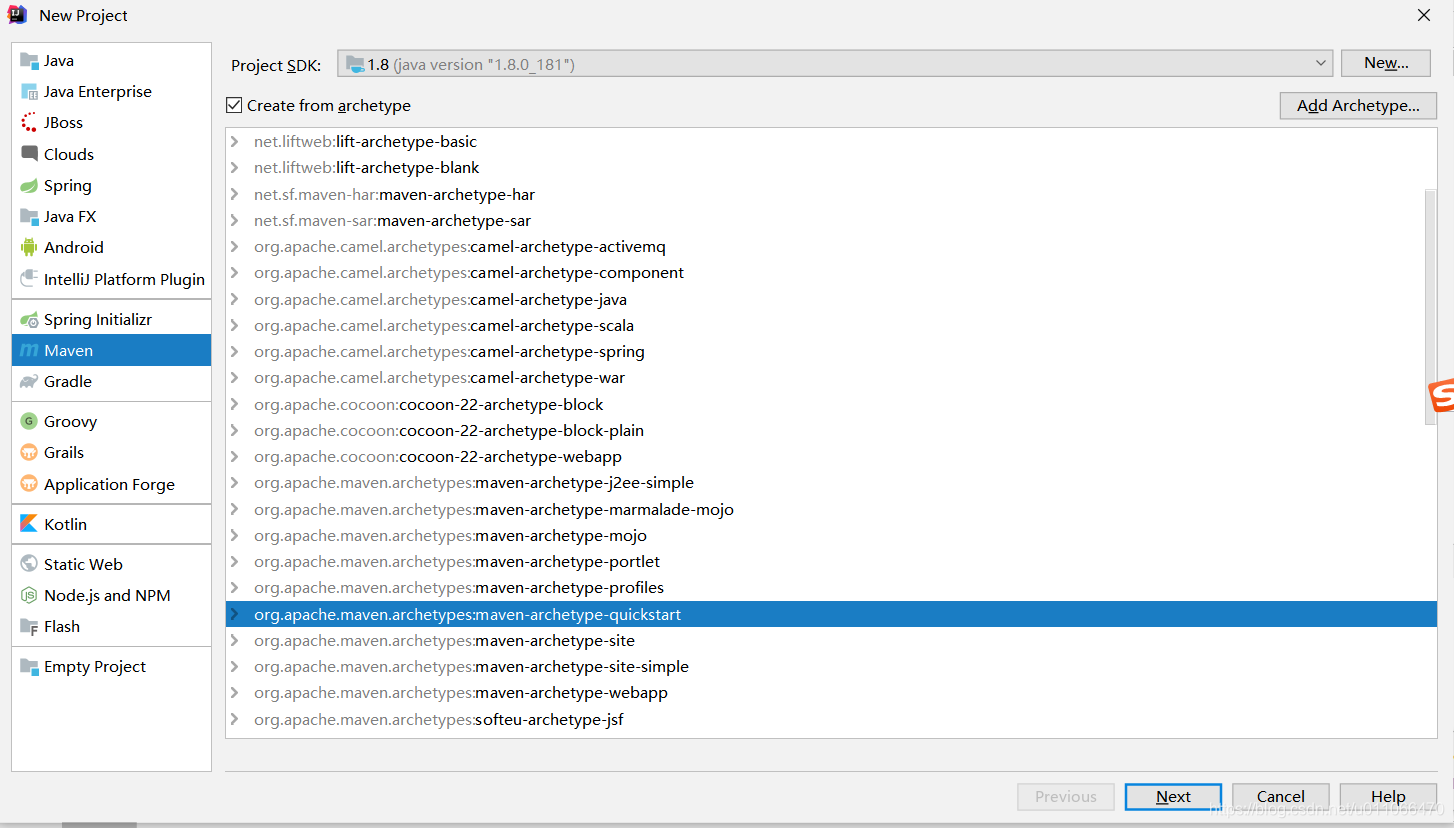This screenshot has width=1454, height=828.
Task: Click the Android robot icon
Action: pyautogui.click(x=29, y=248)
